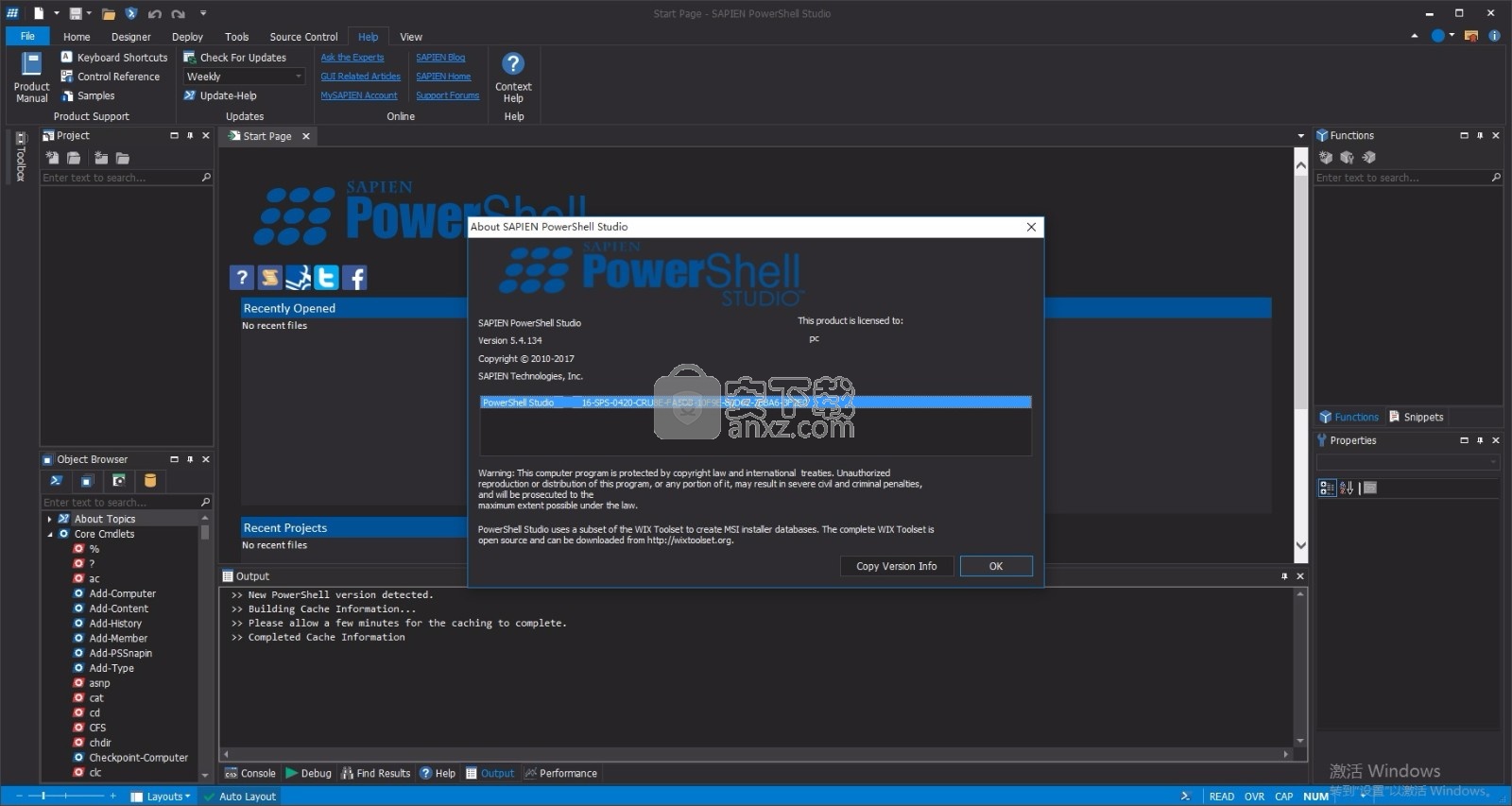Click Copy Version Info button
Viewport: 1512px width, 806px height.
click(897, 566)
